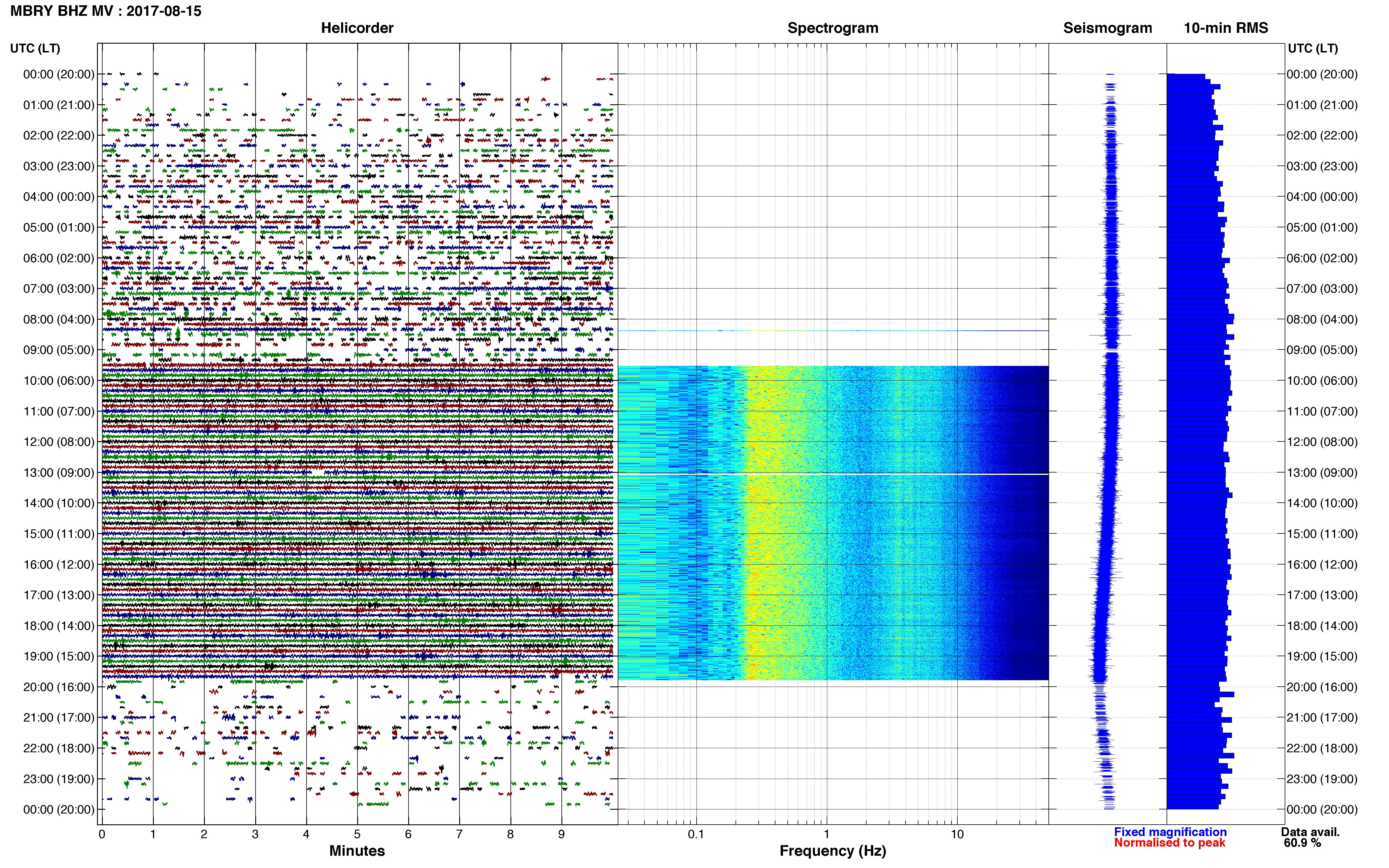The height and width of the screenshot is (868, 1389).
Task: Click "20:00 (16:00)" on the left time axis
Action: point(59,687)
